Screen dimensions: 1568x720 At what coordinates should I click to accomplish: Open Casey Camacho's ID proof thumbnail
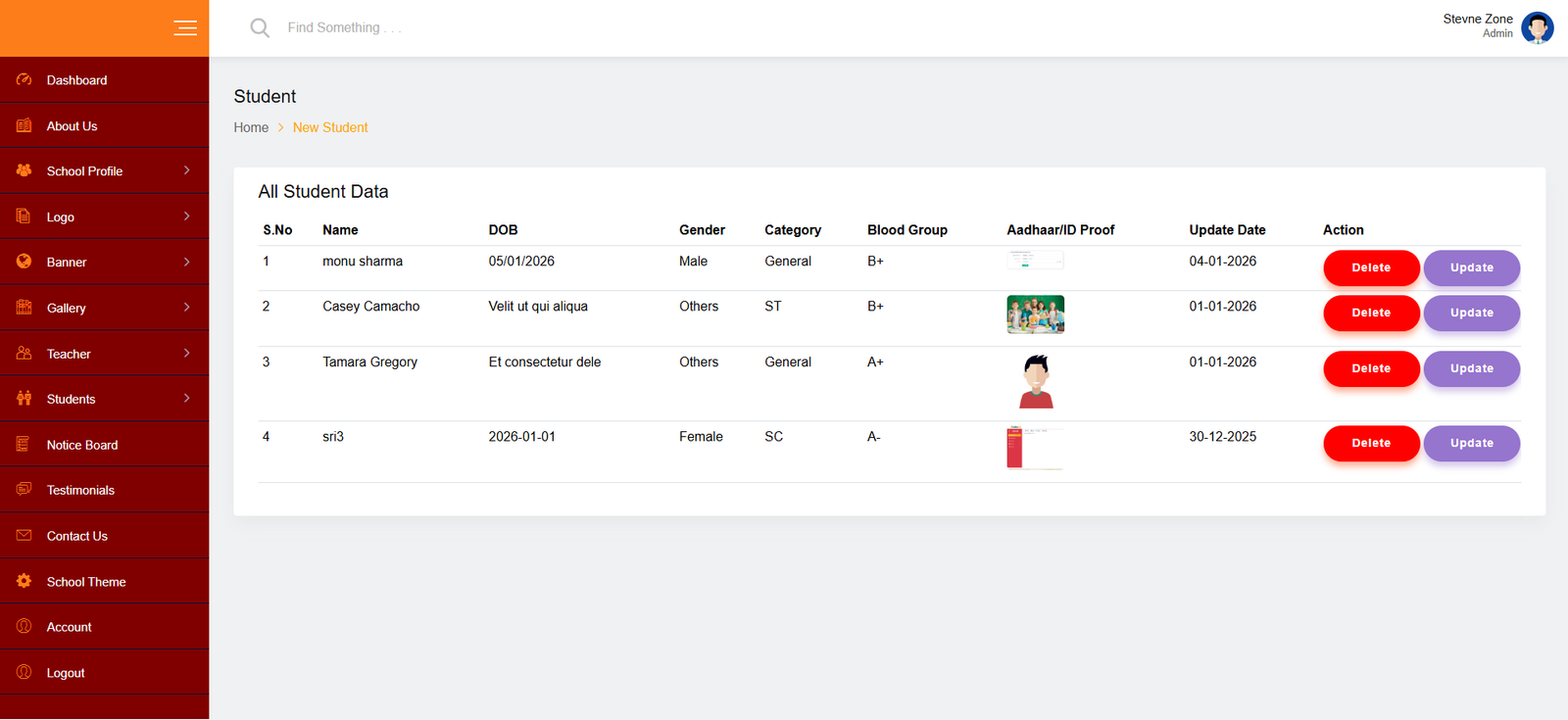click(x=1035, y=314)
